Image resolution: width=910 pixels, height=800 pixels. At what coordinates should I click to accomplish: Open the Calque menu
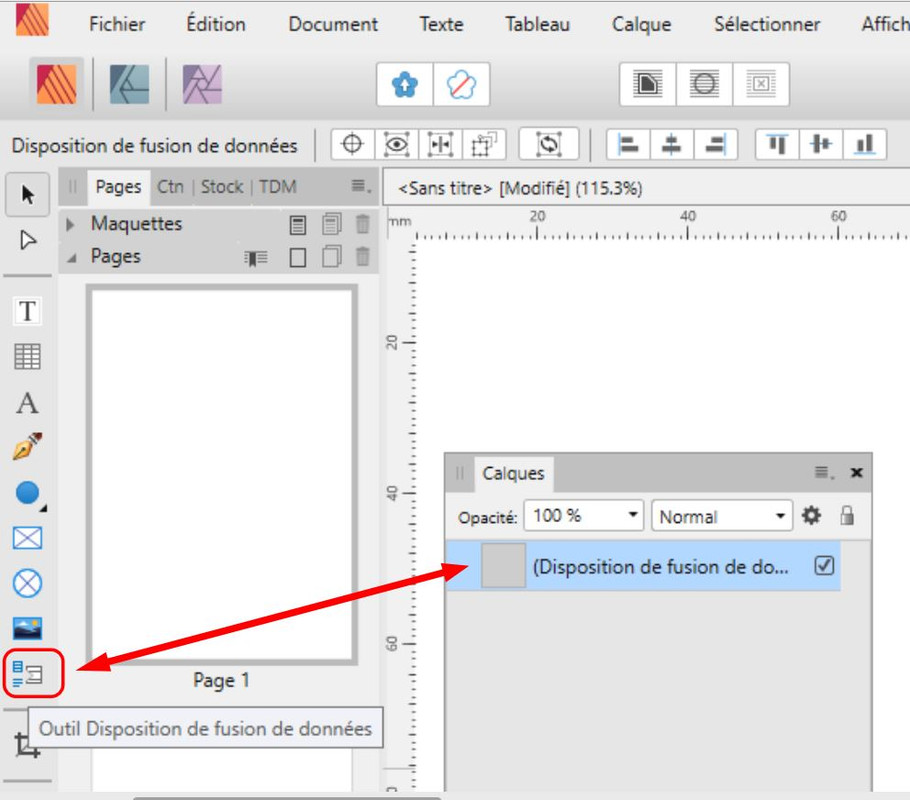click(x=641, y=24)
